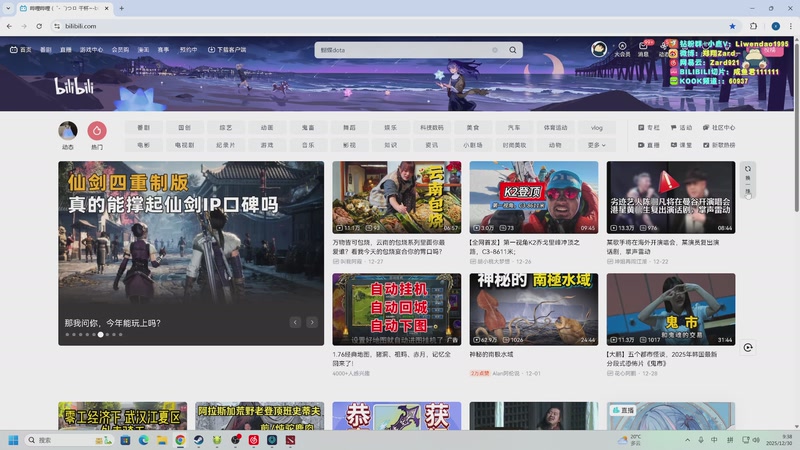Open 消息 messages icon with badge
The height and width of the screenshot is (450, 800).
coord(644,49)
